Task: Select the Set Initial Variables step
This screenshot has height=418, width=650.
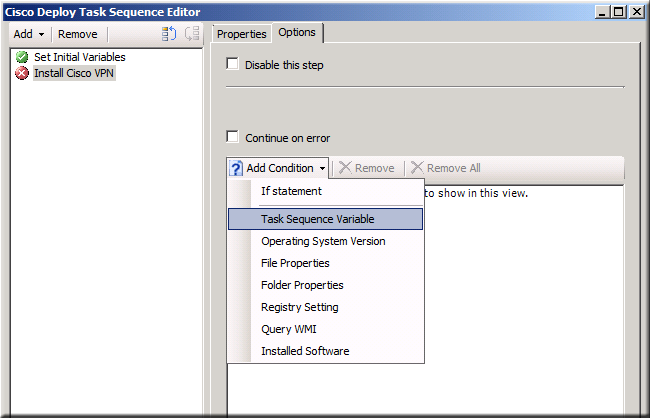Action: (x=80, y=57)
